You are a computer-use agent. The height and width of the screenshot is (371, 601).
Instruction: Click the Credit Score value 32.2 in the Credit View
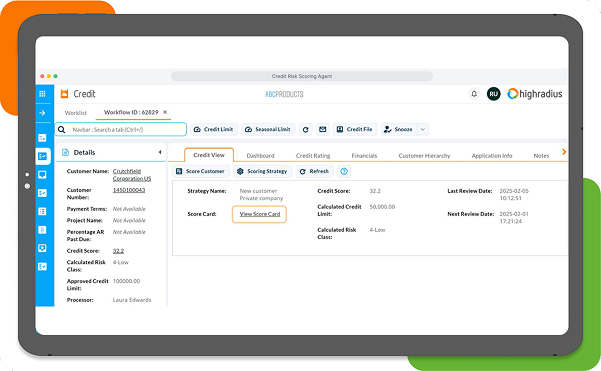(x=375, y=191)
